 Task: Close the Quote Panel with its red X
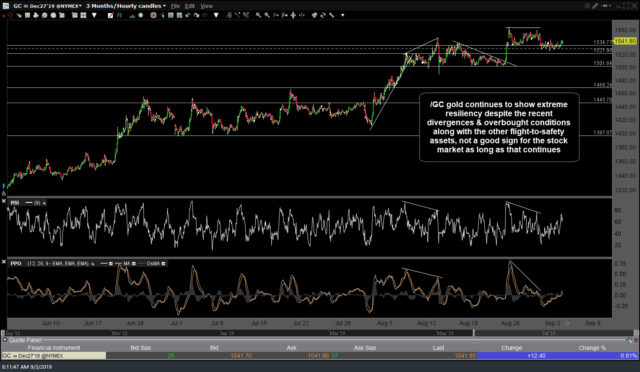(636, 340)
